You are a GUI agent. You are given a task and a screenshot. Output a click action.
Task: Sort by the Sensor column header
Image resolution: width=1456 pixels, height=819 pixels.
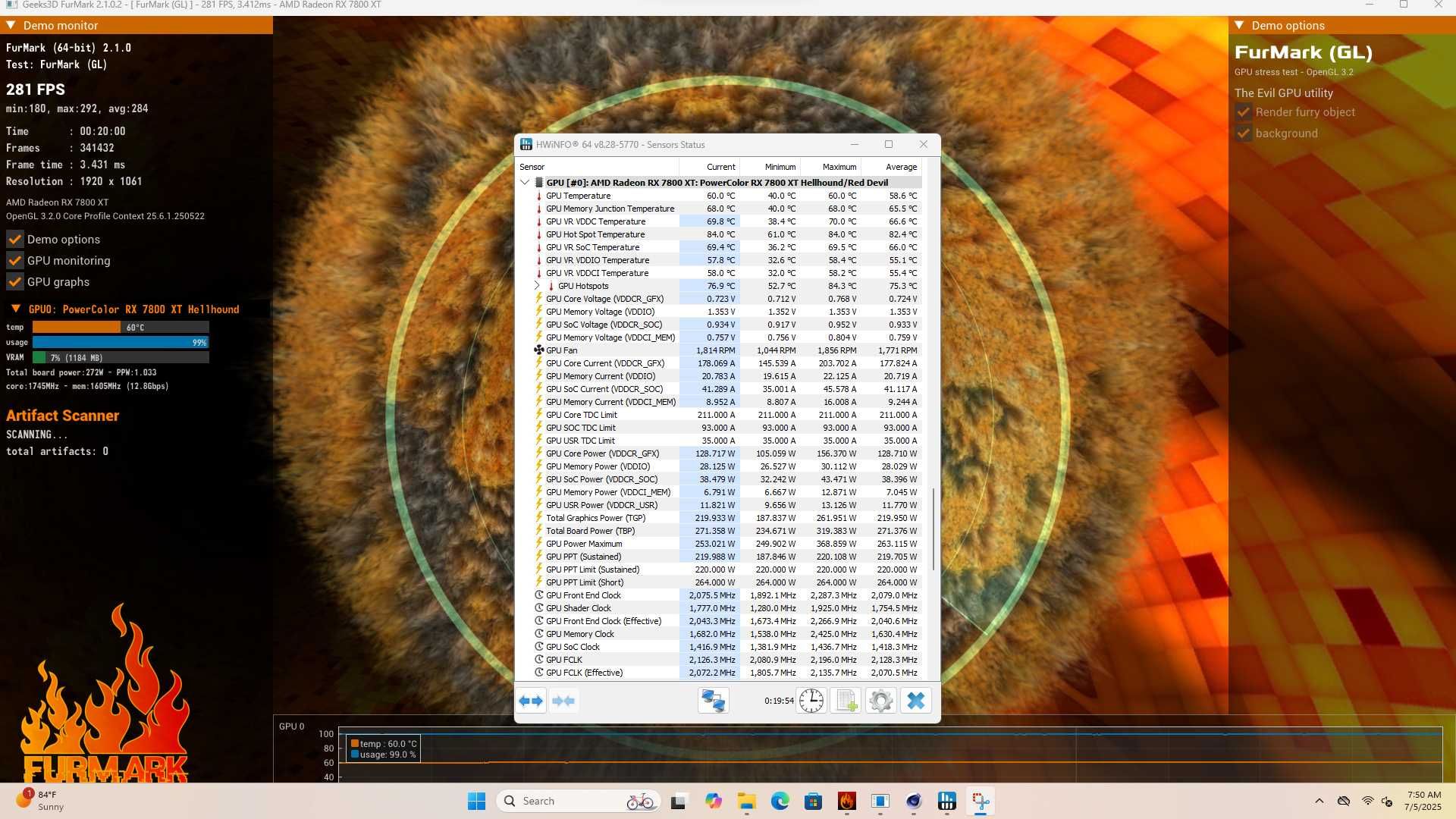coord(598,167)
